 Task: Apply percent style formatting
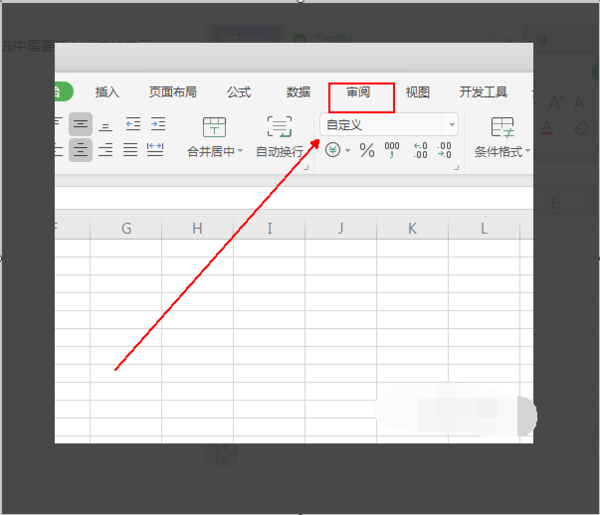[x=367, y=150]
